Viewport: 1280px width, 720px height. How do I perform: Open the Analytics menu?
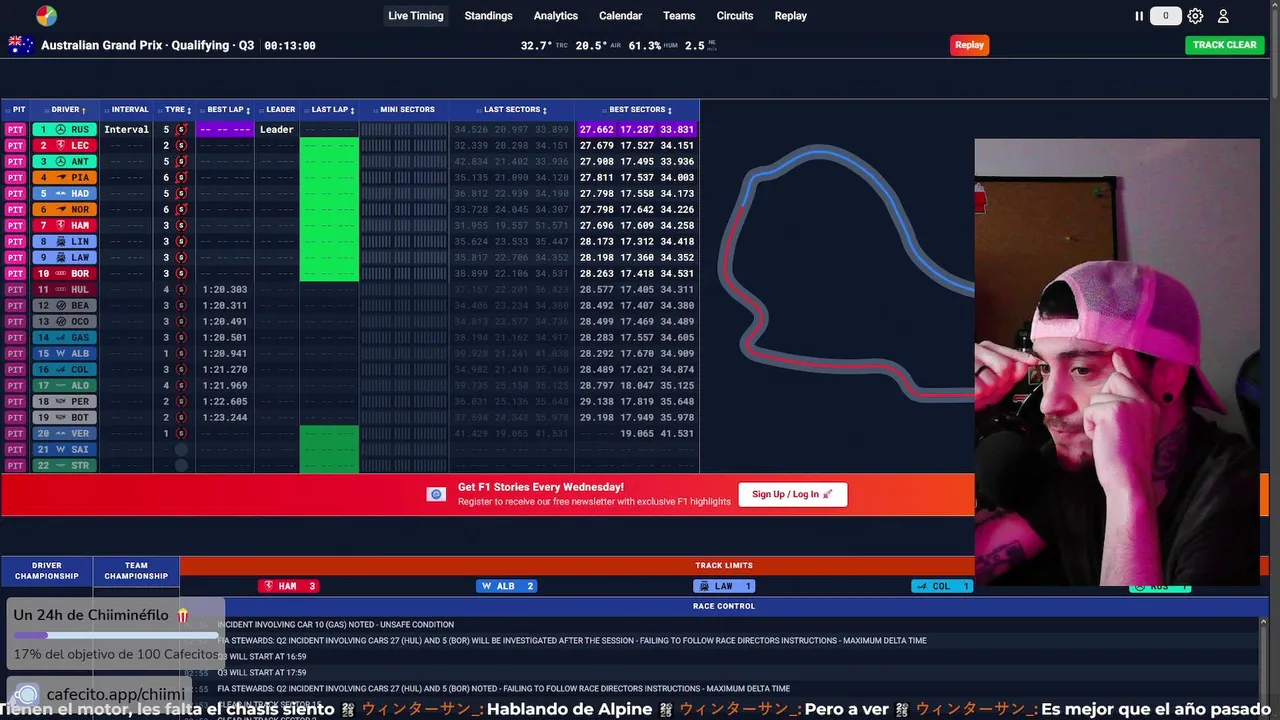556,16
